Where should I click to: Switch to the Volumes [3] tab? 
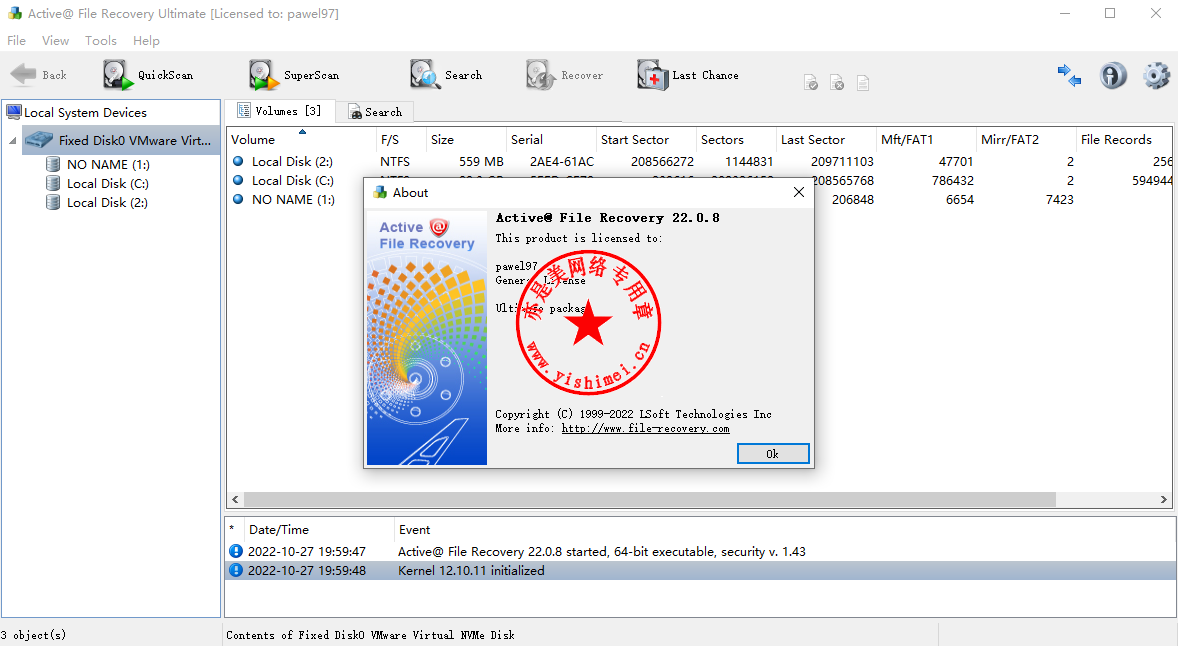(279, 111)
